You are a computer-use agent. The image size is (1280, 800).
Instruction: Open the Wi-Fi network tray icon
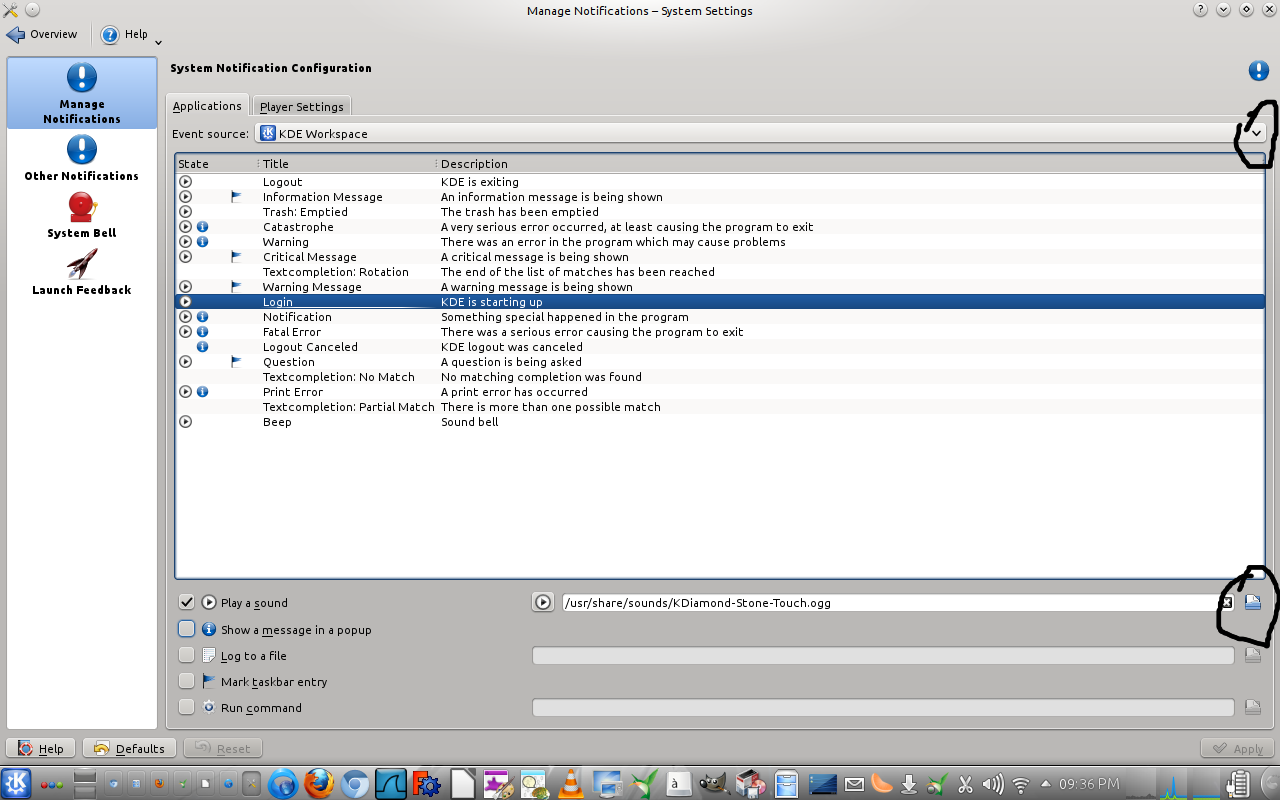pyautogui.click(x=1021, y=784)
